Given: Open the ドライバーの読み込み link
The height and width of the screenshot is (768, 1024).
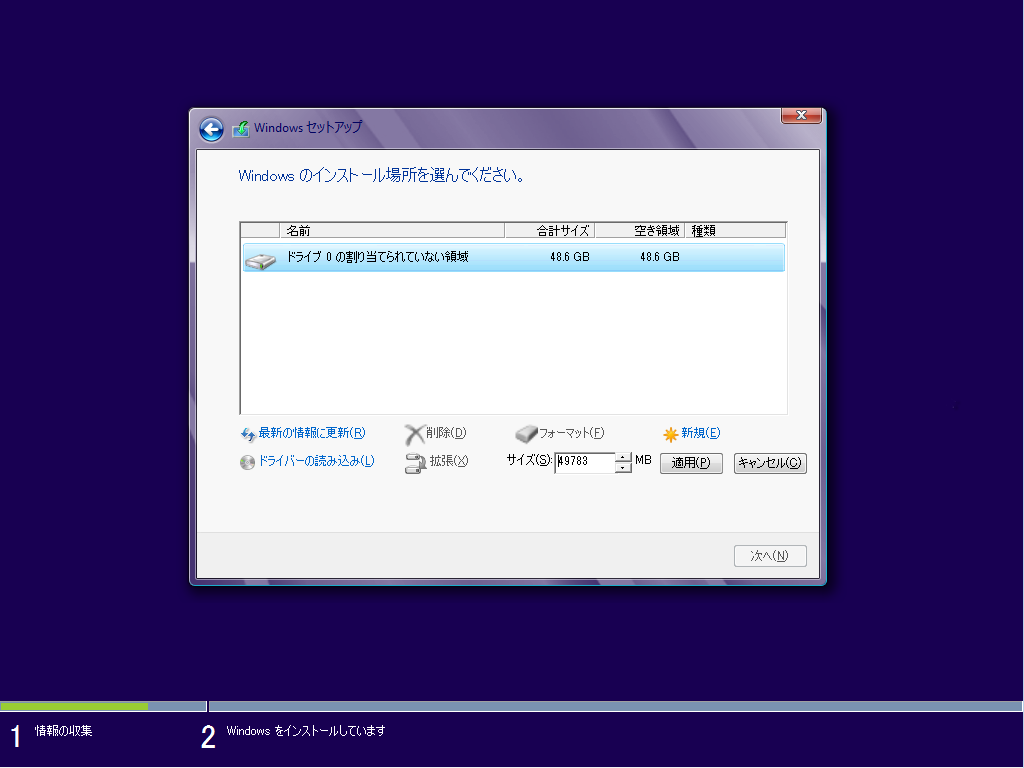Looking at the screenshot, I should [x=316, y=461].
